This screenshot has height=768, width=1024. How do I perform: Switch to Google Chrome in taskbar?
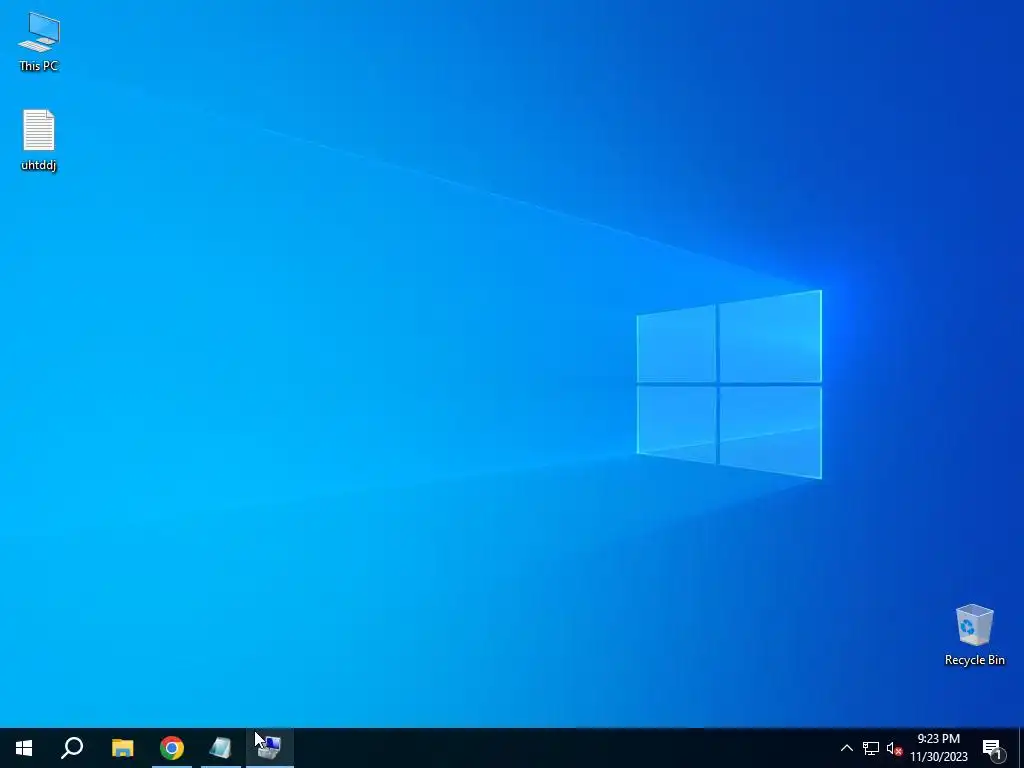(172, 748)
